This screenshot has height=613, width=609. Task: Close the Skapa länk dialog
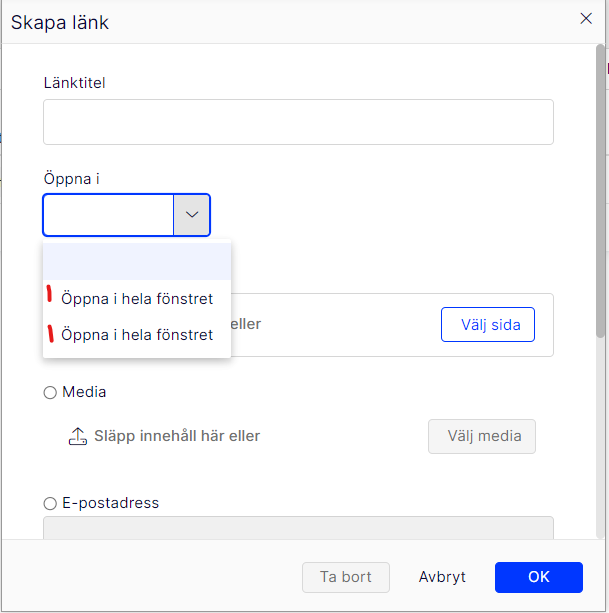586,17
